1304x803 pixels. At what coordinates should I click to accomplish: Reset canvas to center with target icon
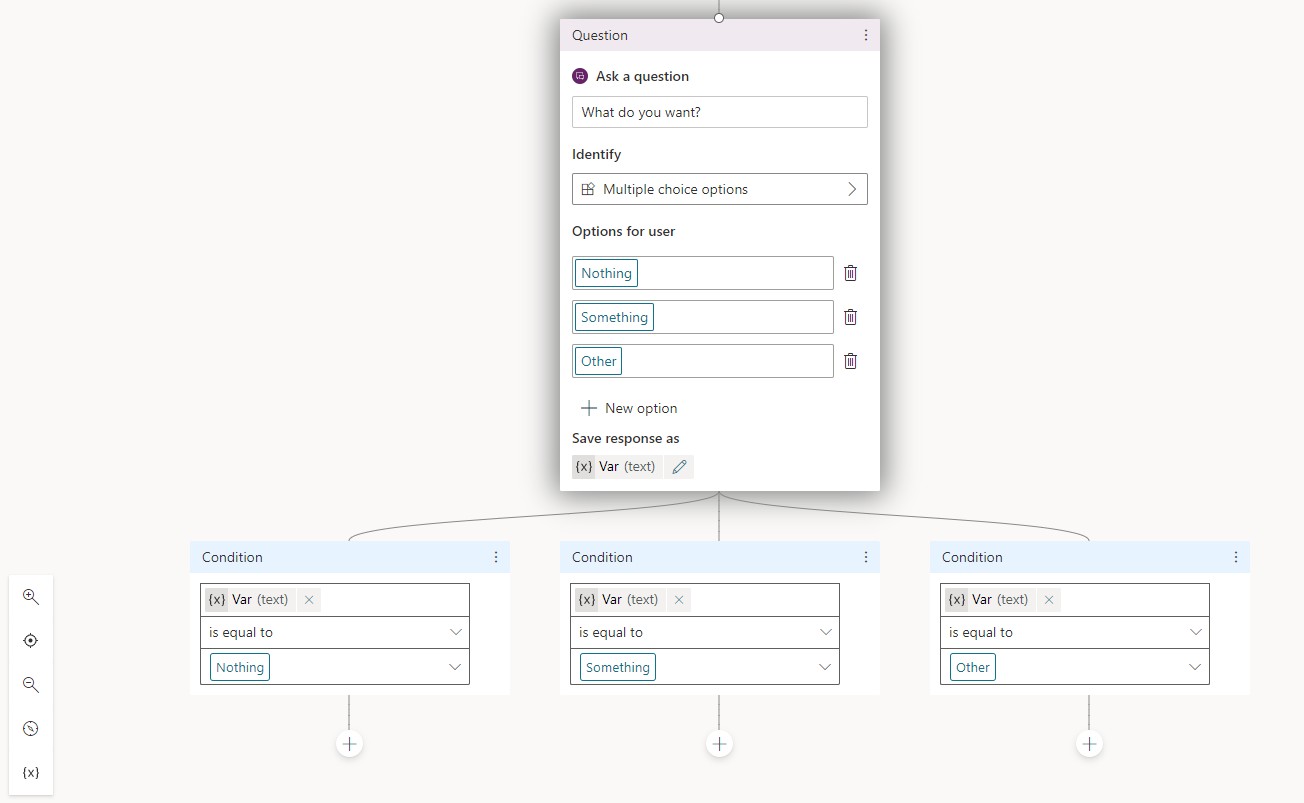point(31,641)
